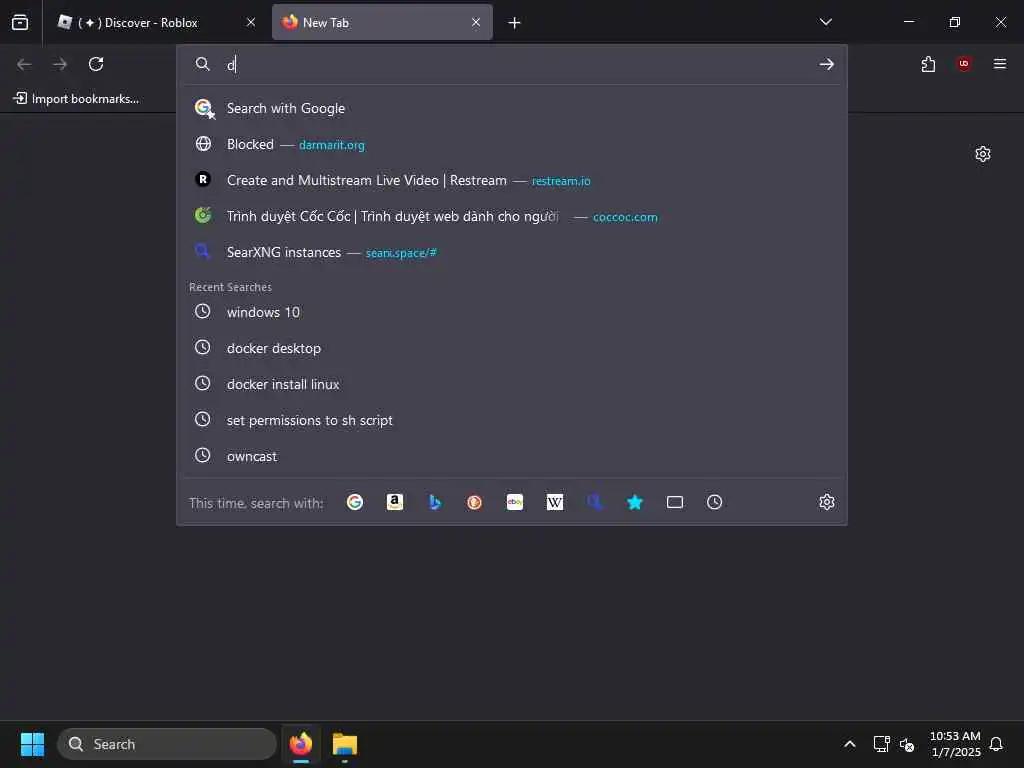This screenshot has width=1024, height=768.
Task: Open muted volume tray icon
Action: tap(907, 744)
